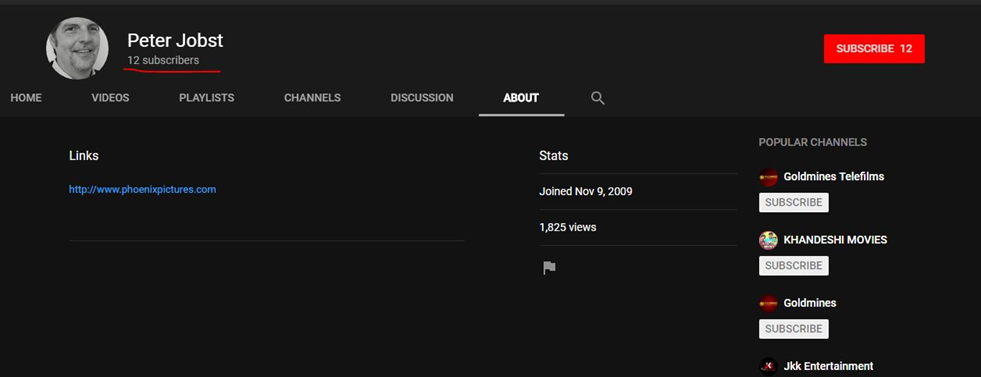981x377 pixels.
Task: Click the report user flag icon
Action: click(x=549, y=268)
